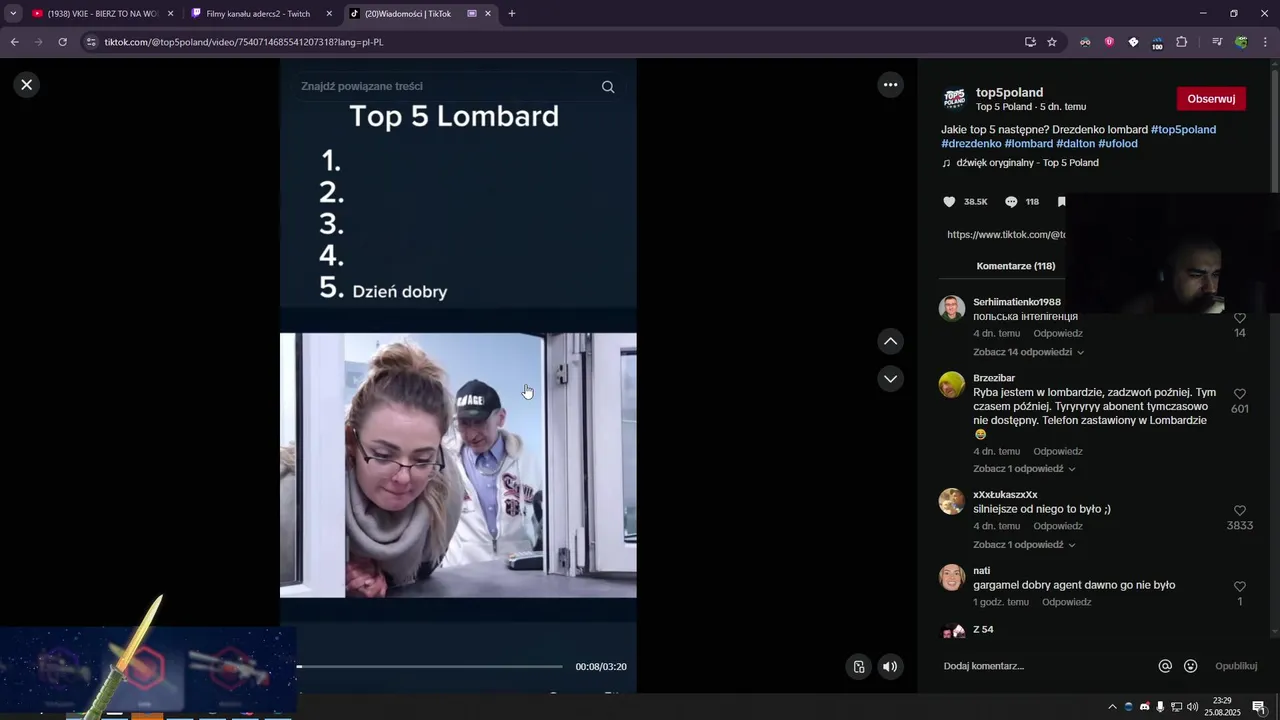Open system volume tray icon
This screenshot has width=1280, height=720.
tap(1192, 707)
